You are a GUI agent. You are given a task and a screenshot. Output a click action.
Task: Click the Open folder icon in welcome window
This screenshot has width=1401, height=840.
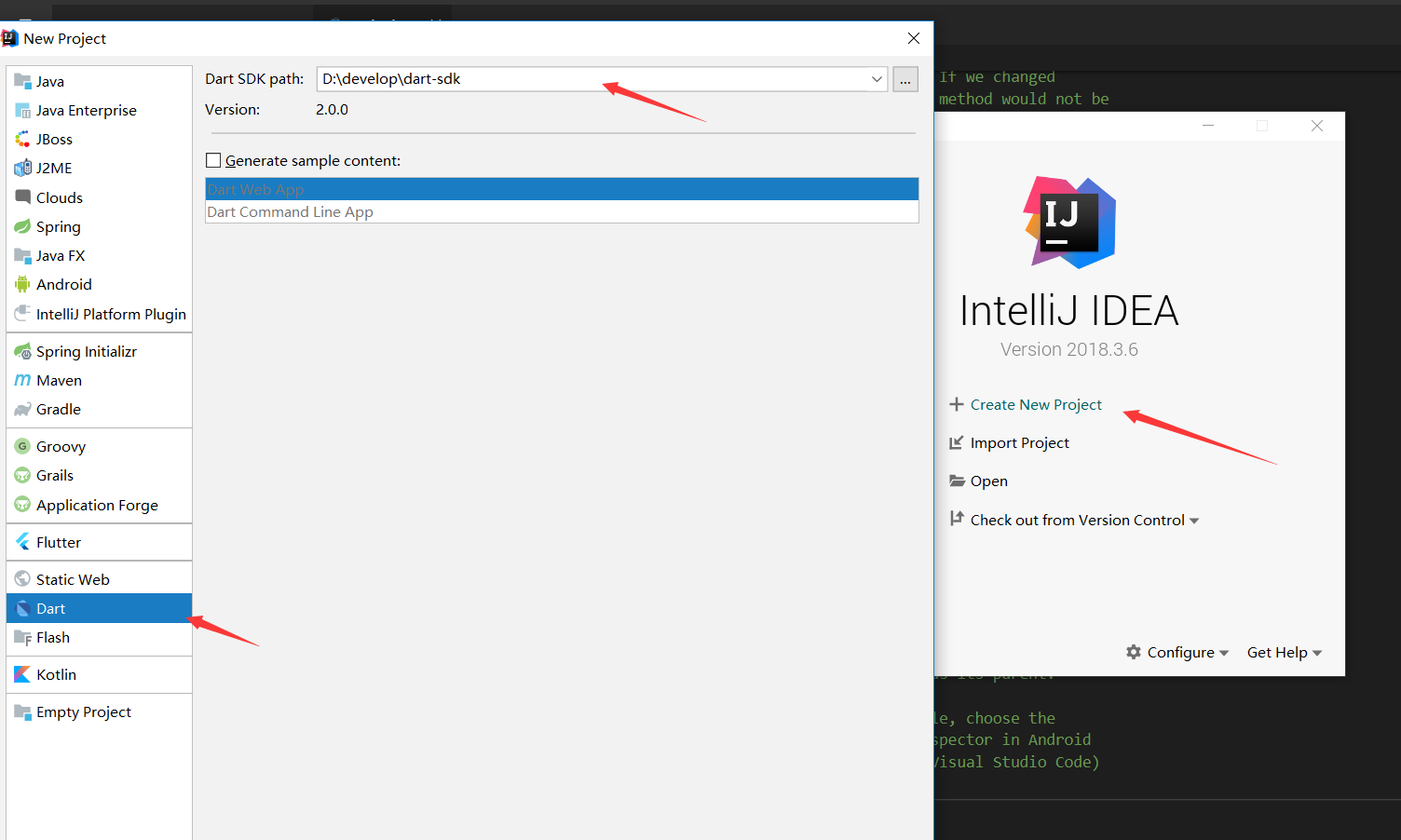[x=957, y=481]
